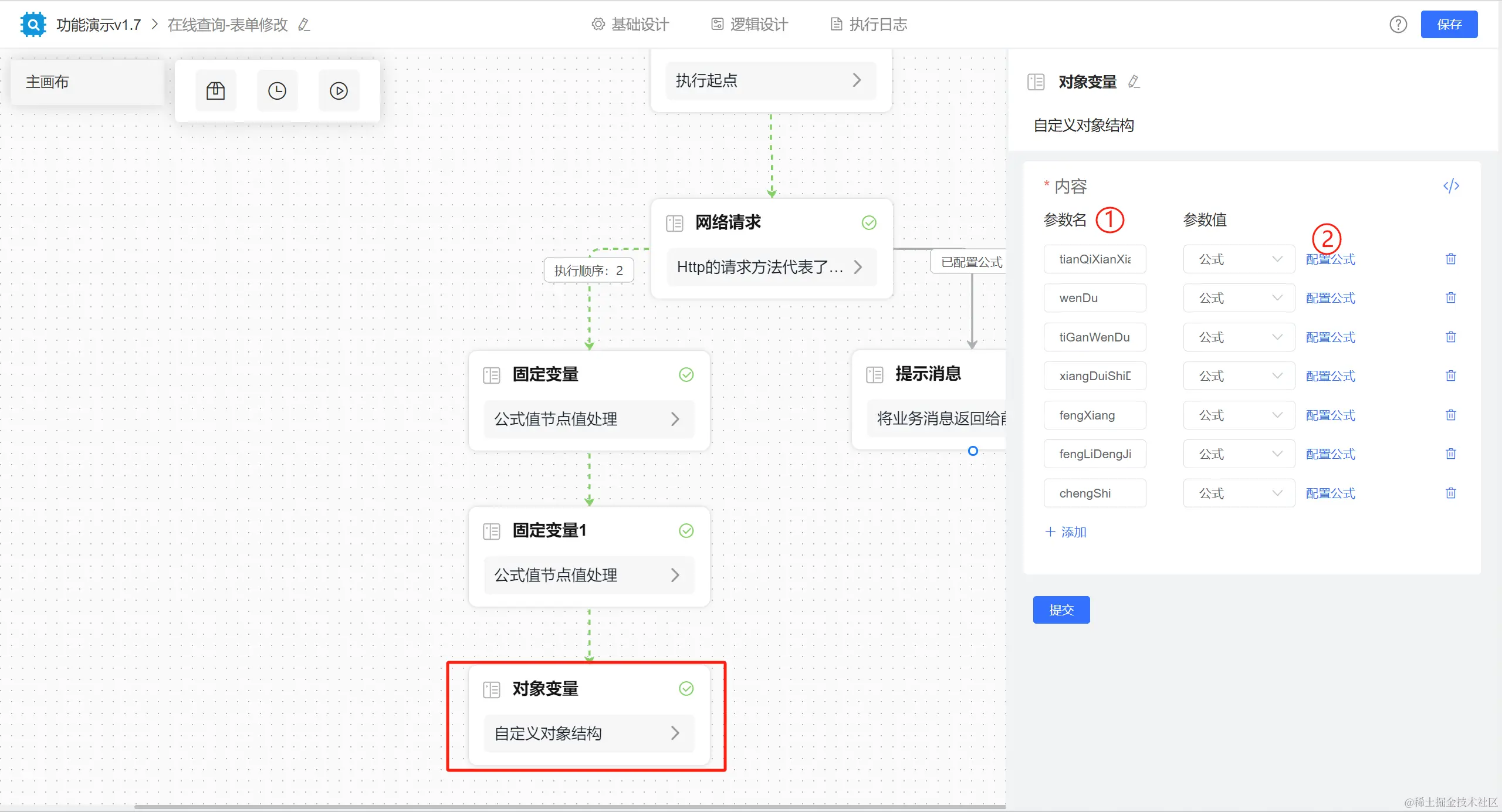Screen dimensions: 1502x812
Task: Delete the wenDu parameter row
Action: 1450,298
